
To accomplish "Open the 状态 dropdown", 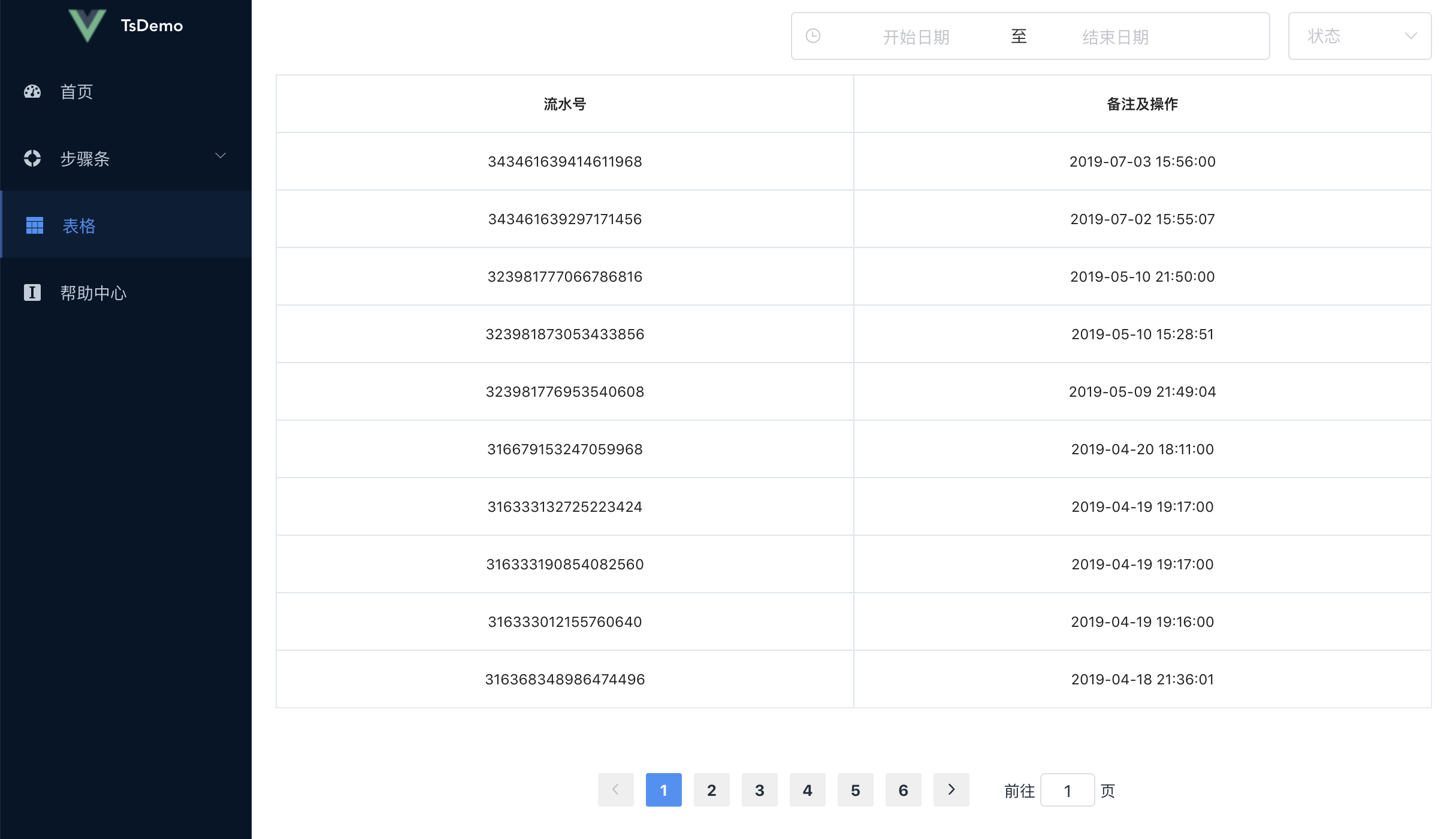I will [1348, 36].
